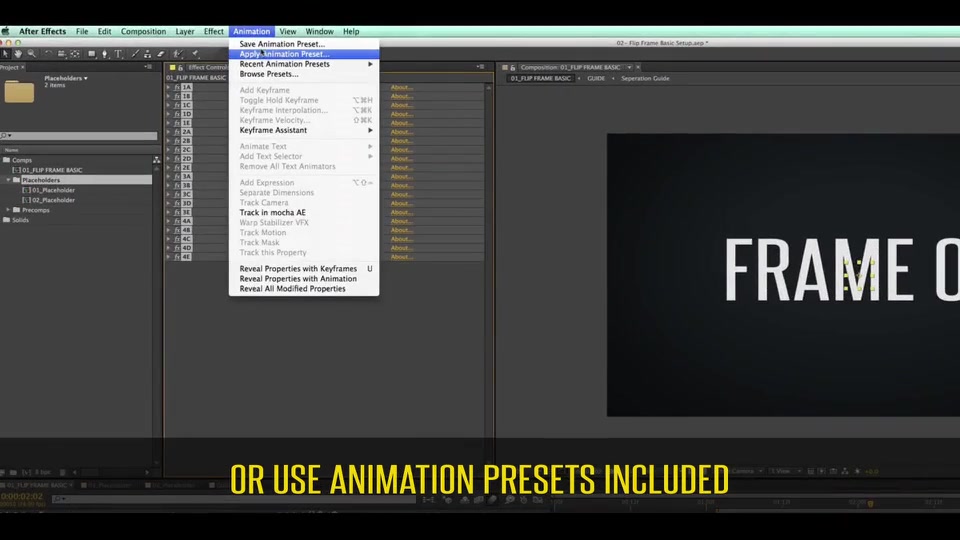Image resolution: width=960 pixels, height=540 pixels.
Task: Expand the 1A effect properties
Action: coord(168,87)
